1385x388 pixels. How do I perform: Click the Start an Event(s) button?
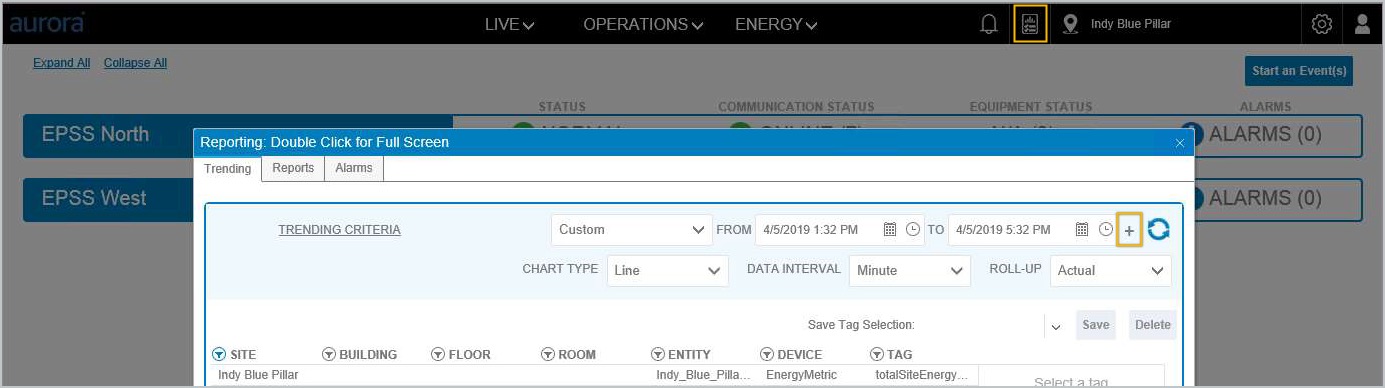(x=1299, y=71)
